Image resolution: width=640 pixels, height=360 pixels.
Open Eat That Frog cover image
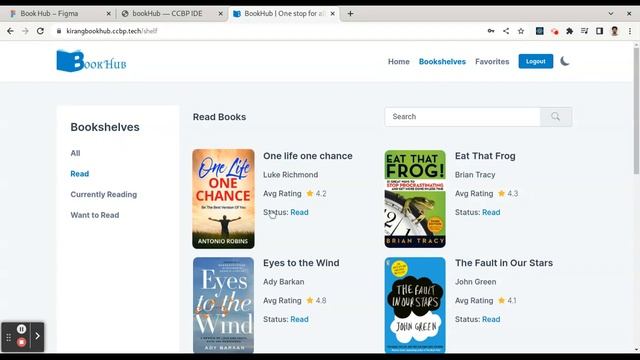pos(415,199)
